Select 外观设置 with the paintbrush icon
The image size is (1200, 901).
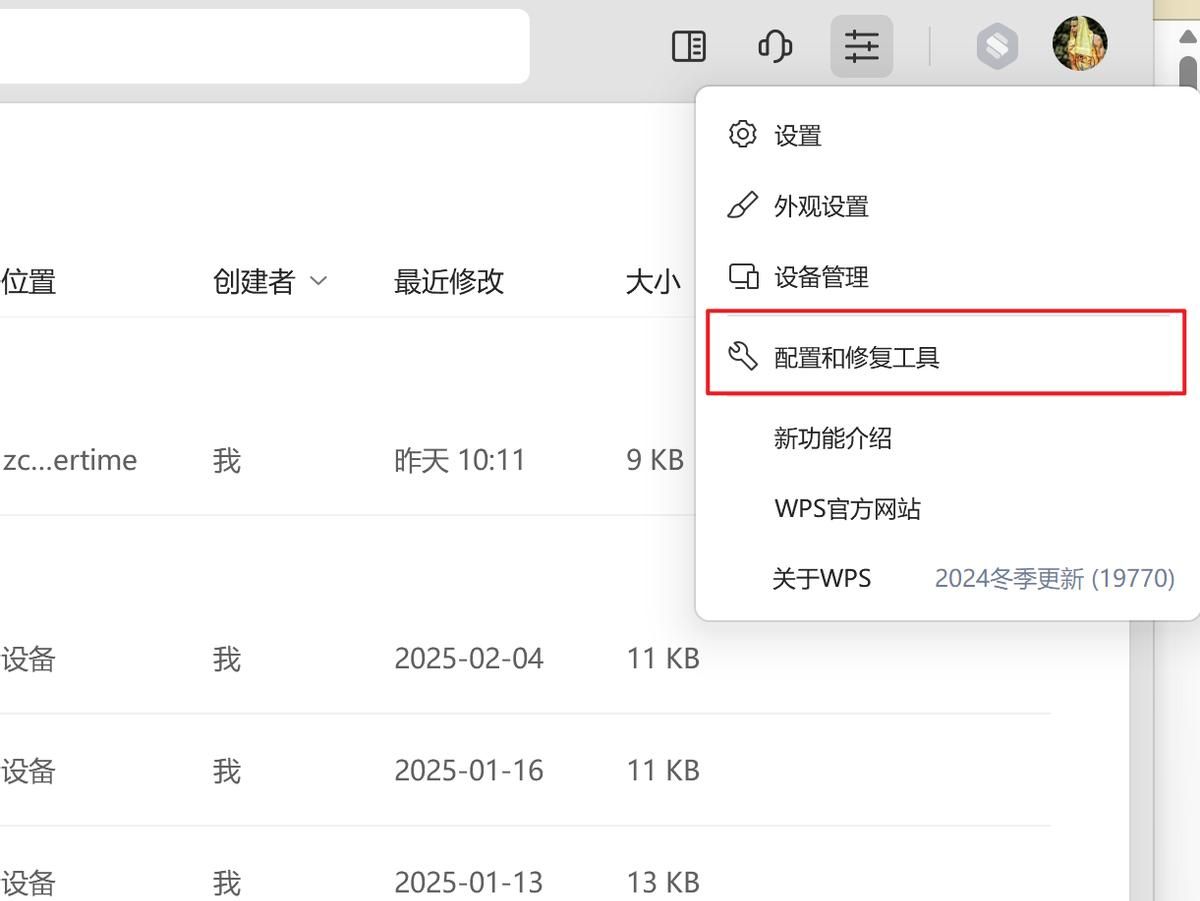click(x=820, y=205)
